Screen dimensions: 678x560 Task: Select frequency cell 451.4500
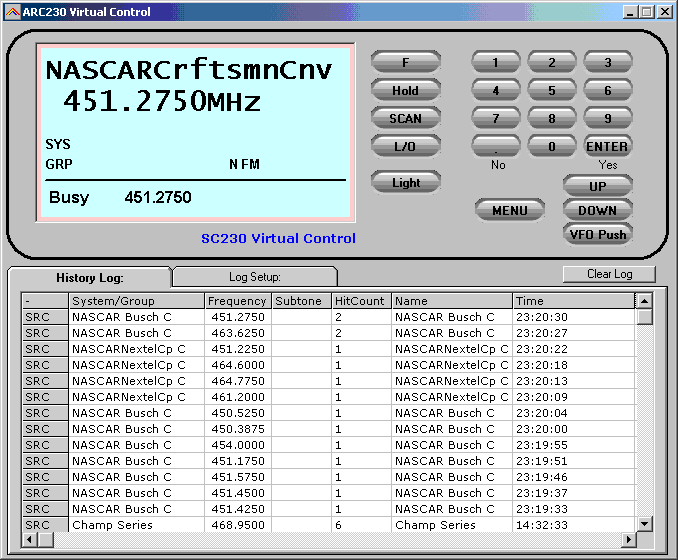click(x=238, y=493)
